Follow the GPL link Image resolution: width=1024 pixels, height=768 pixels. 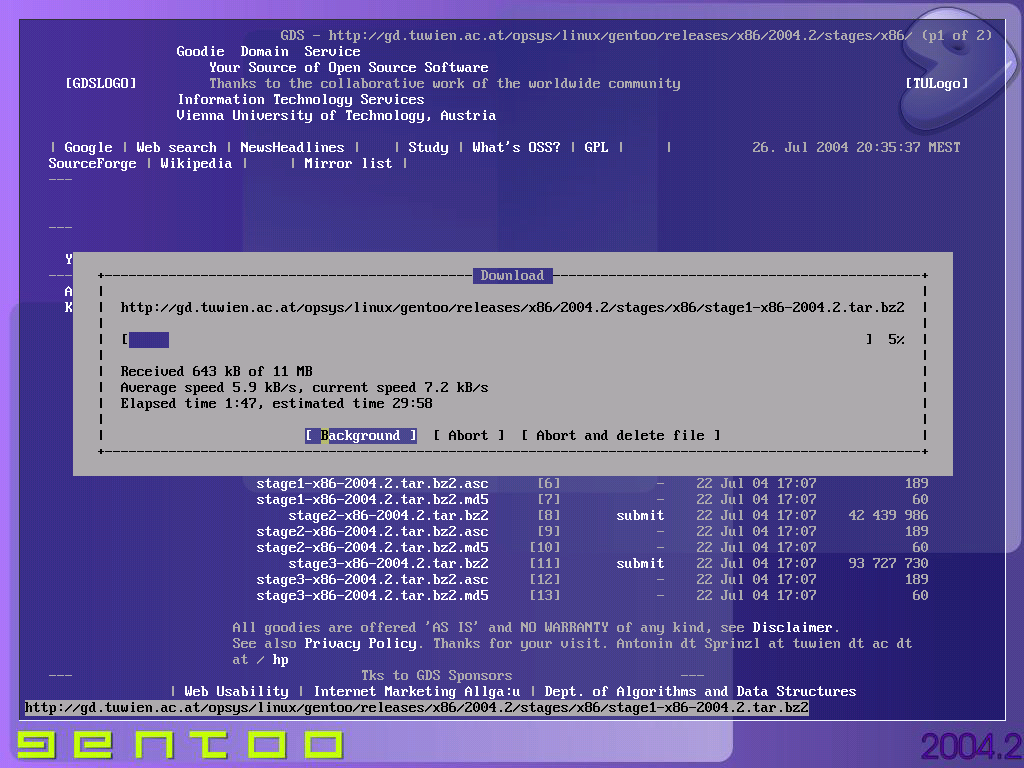(x=596, y=148)
